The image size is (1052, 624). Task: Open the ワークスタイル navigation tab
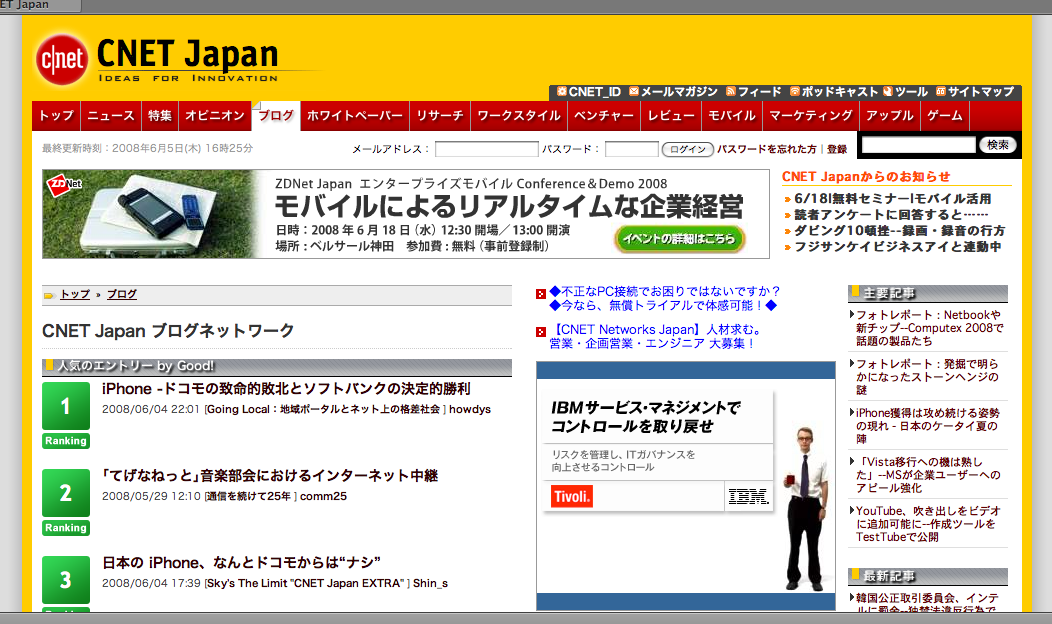click(519, 115)
